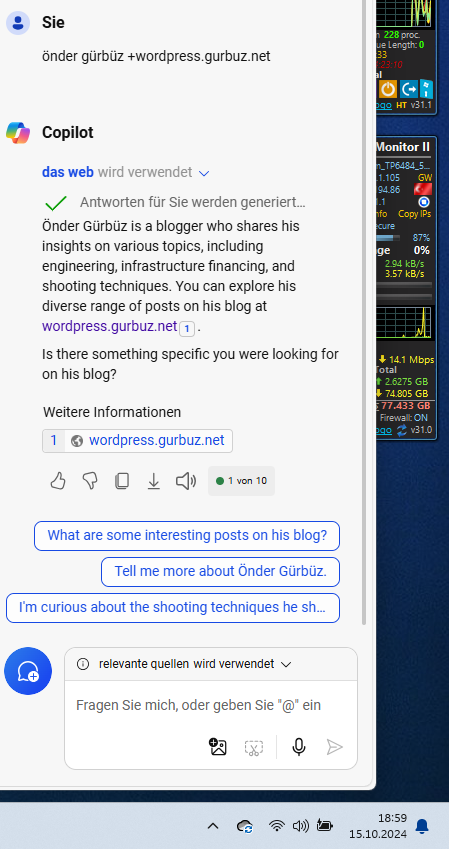Image resolution: width=449 pixels, height=849 pixels.
Task: Add an image with the picture icon
Action: [218, 747]
